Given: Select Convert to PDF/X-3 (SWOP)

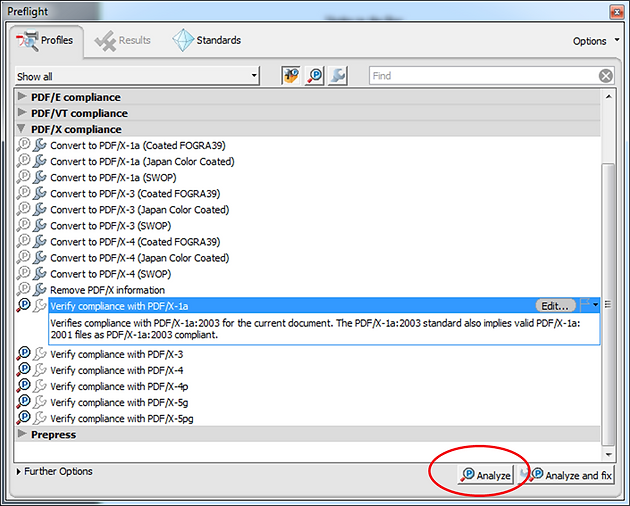Looking at the screenshot, I should coord(110,226).
